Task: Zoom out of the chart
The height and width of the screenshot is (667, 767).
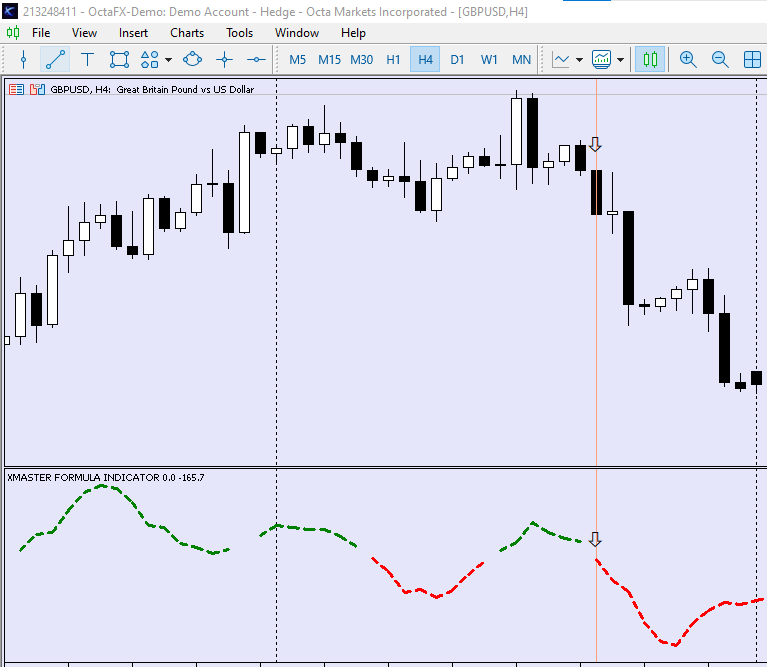Action: pos(720,60)
